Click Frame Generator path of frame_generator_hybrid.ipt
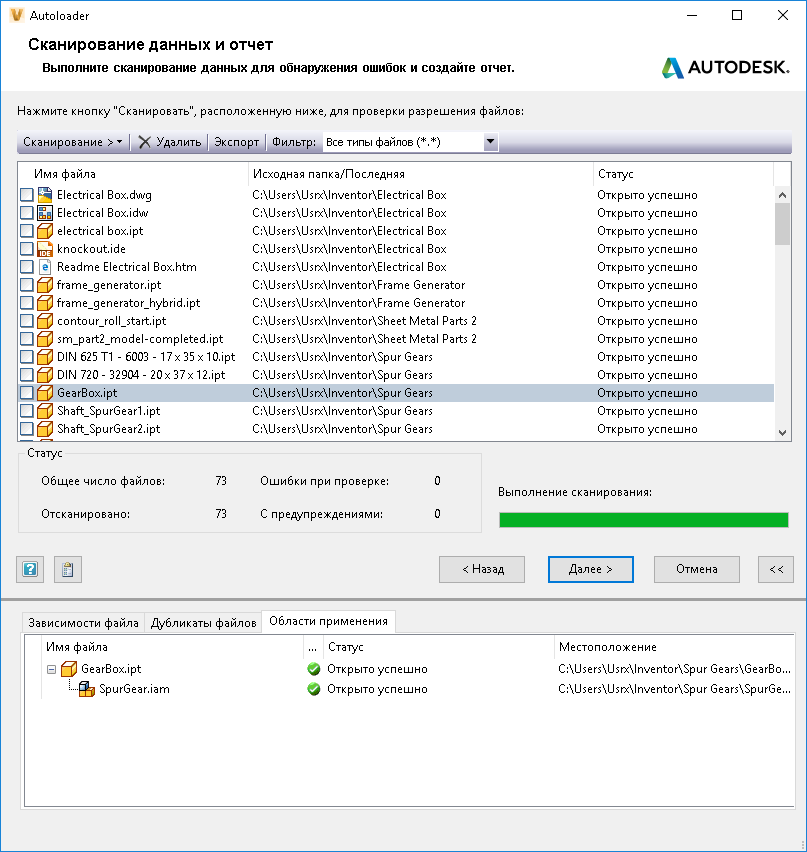 tap(359, 303)
